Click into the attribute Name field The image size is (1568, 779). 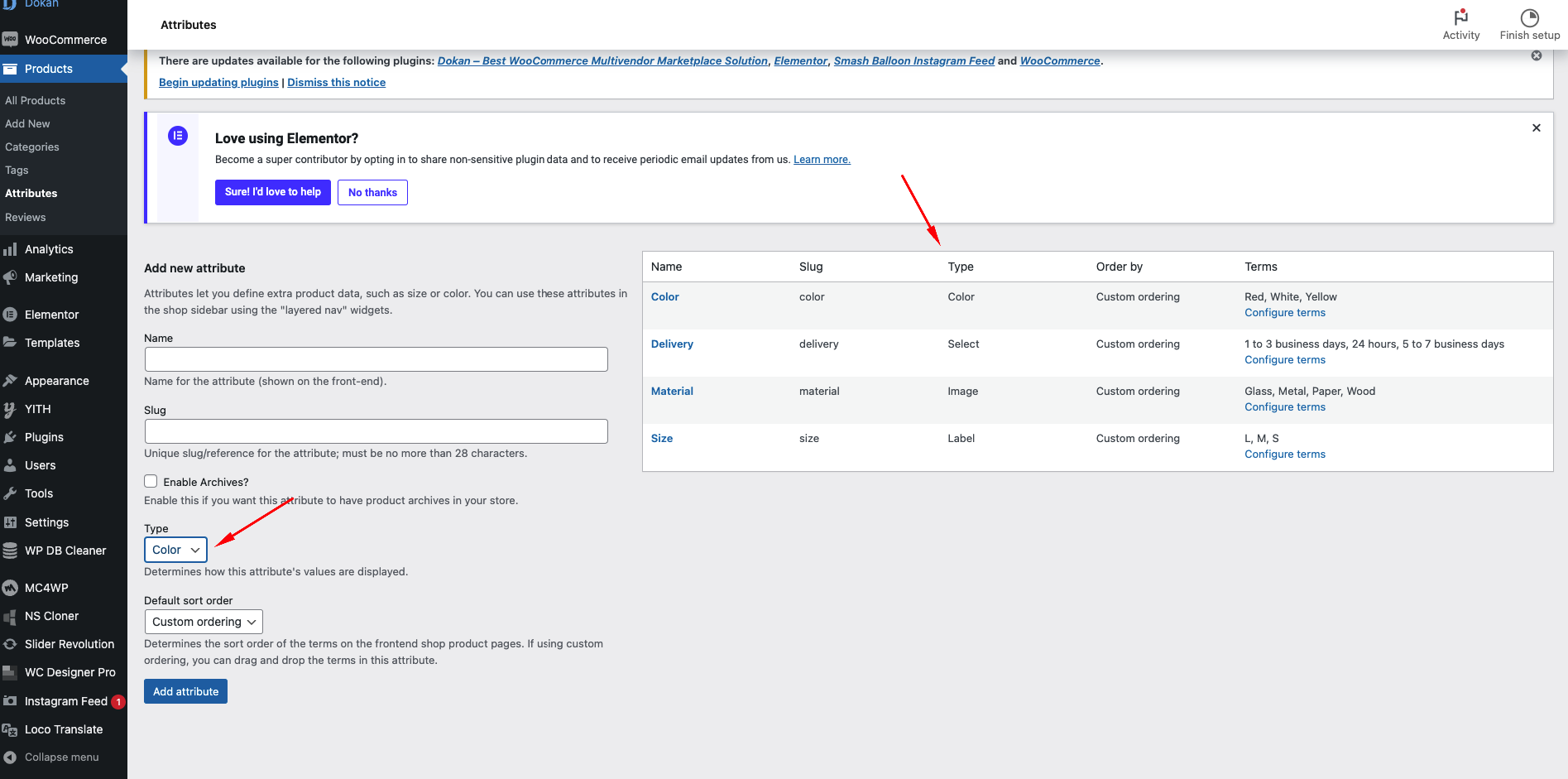[376, 359]
